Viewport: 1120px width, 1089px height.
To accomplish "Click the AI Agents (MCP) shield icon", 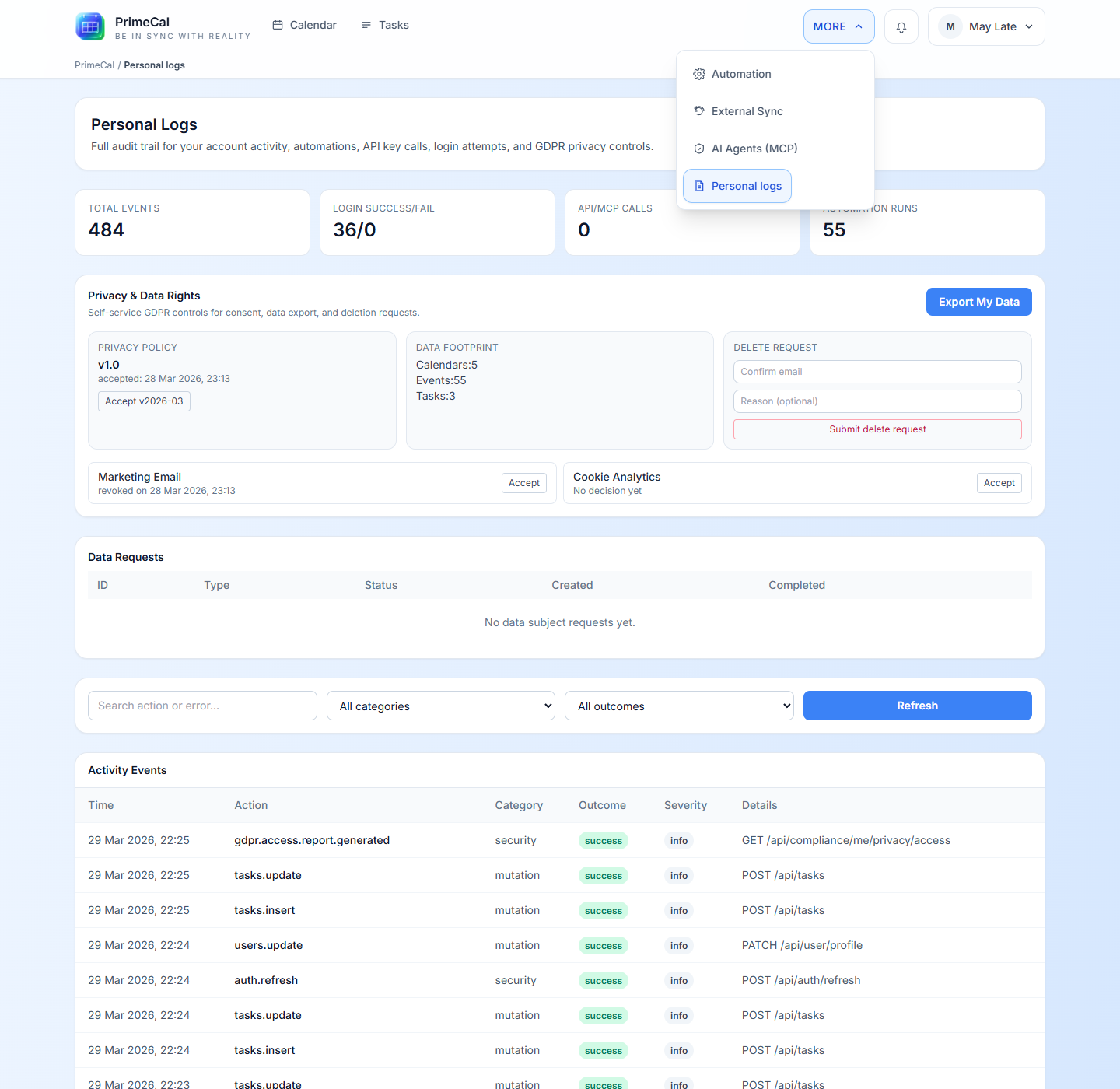I will pos(699,148).
